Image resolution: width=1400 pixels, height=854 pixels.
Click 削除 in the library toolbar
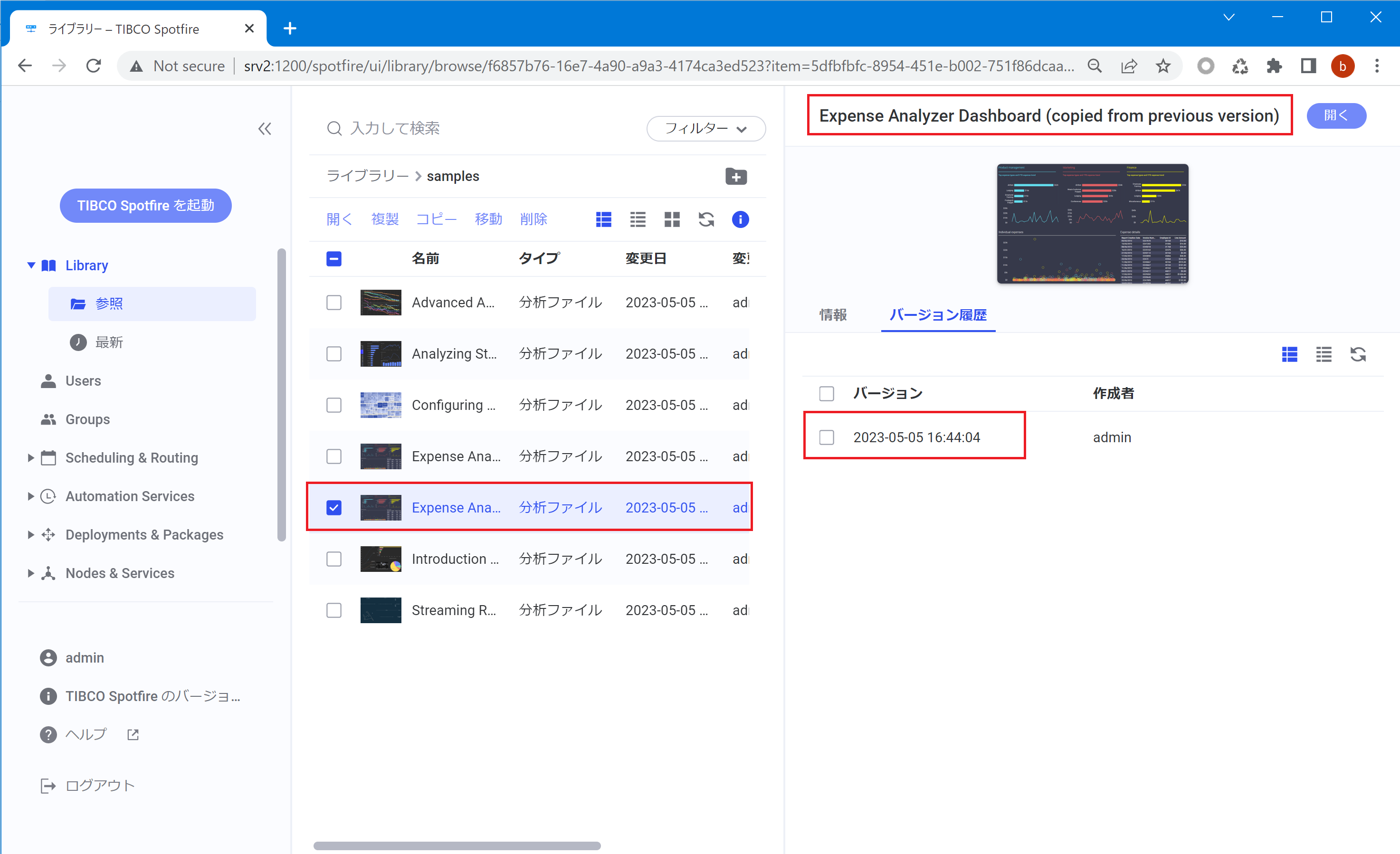click(x=533, y=219)
